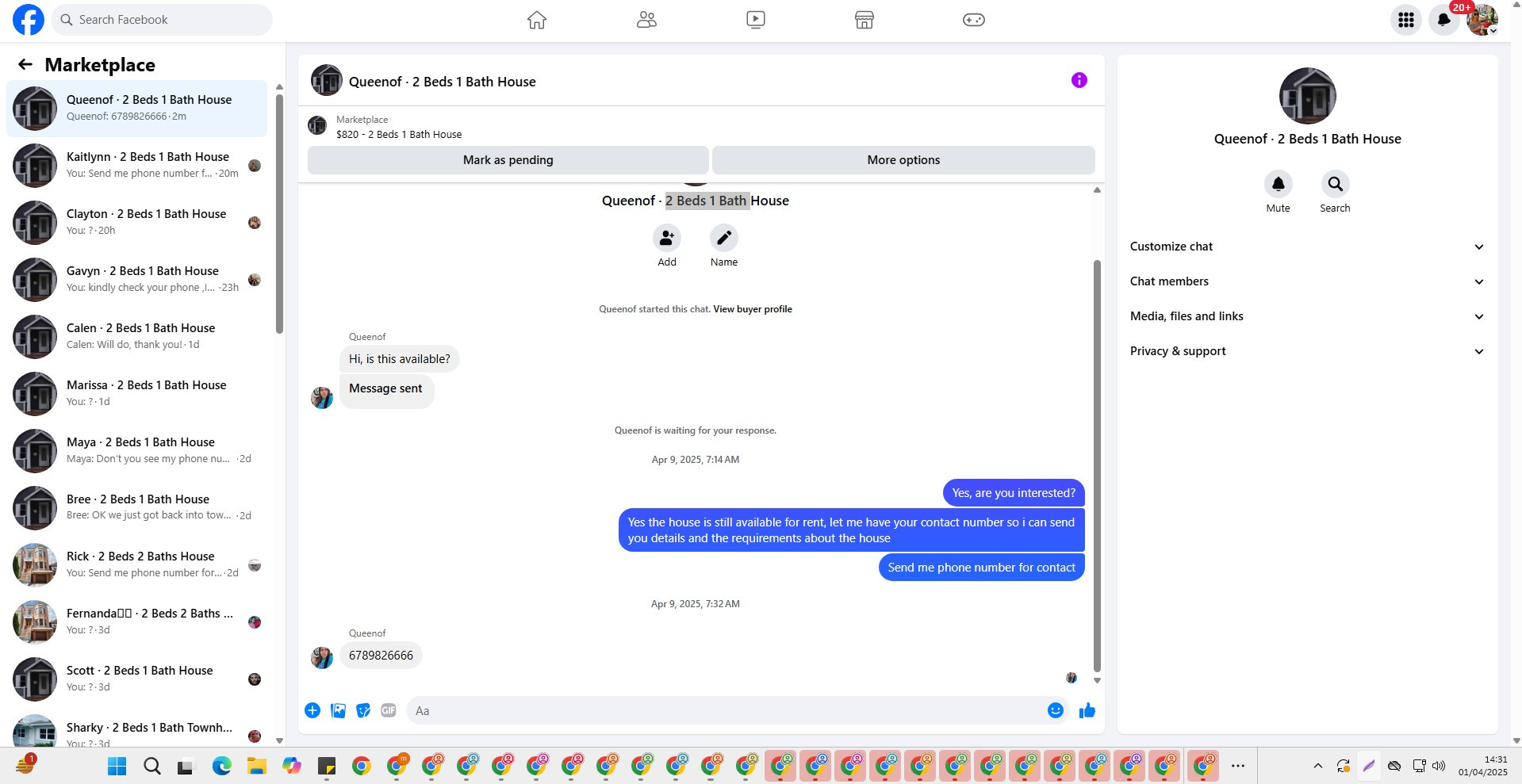Open Kaitlynn · 2 Beds 1 Bath House chat
Viewport: 1522px width, 784px height.
point(136,166)
